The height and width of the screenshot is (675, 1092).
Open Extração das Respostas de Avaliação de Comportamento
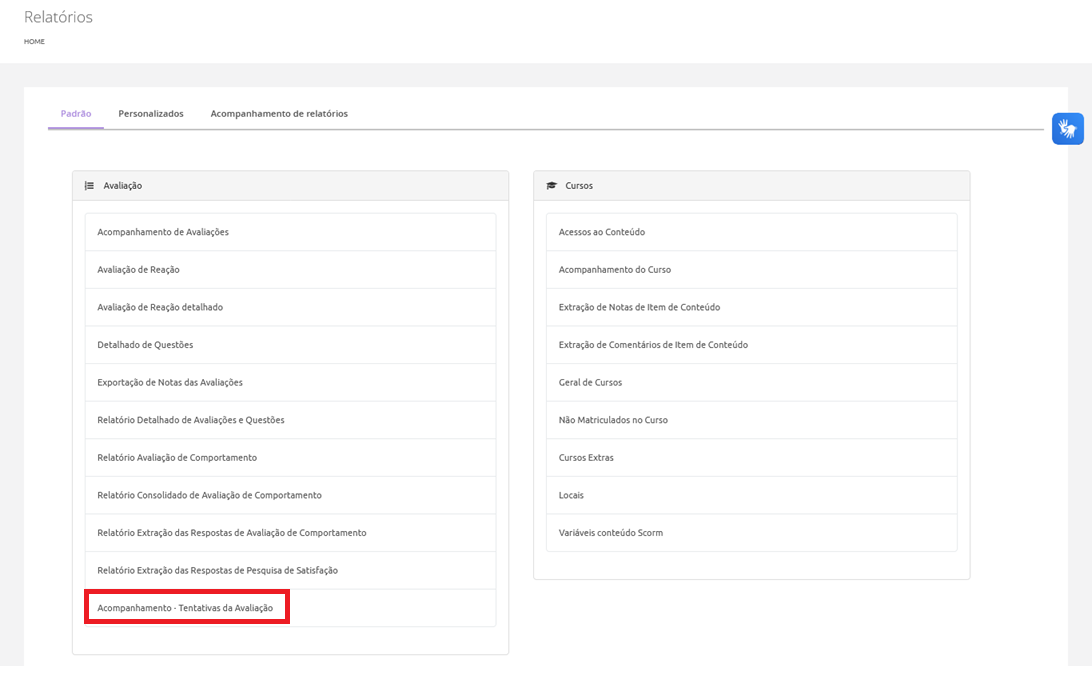[290, 533]
